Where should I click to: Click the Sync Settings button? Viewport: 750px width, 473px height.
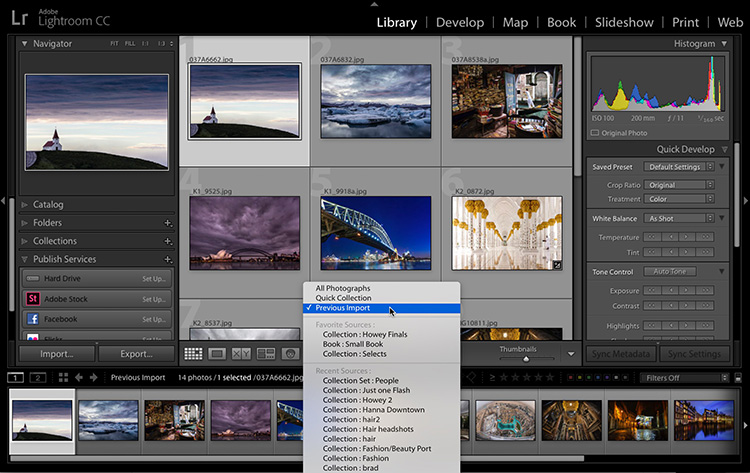point(694,354)
